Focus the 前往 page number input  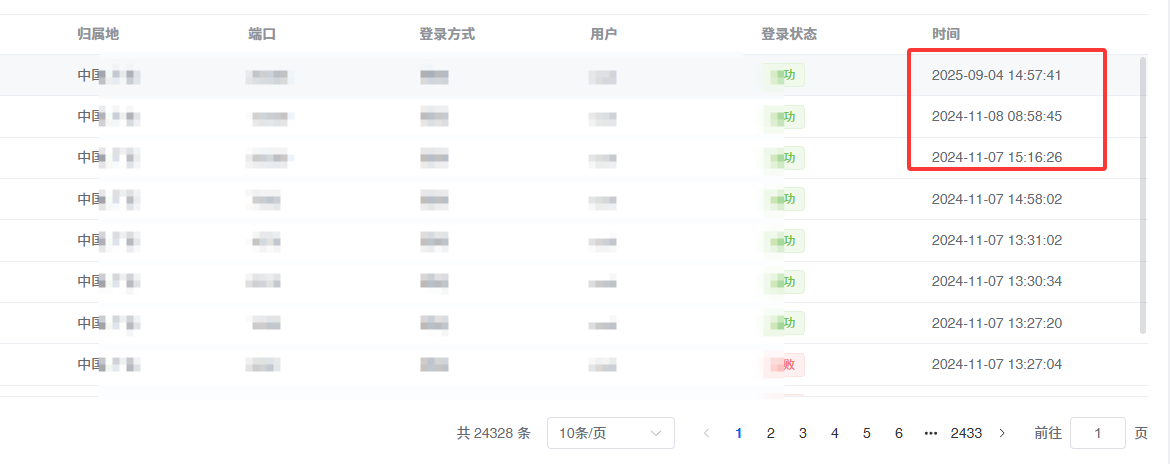click(x=1098, y=433)
